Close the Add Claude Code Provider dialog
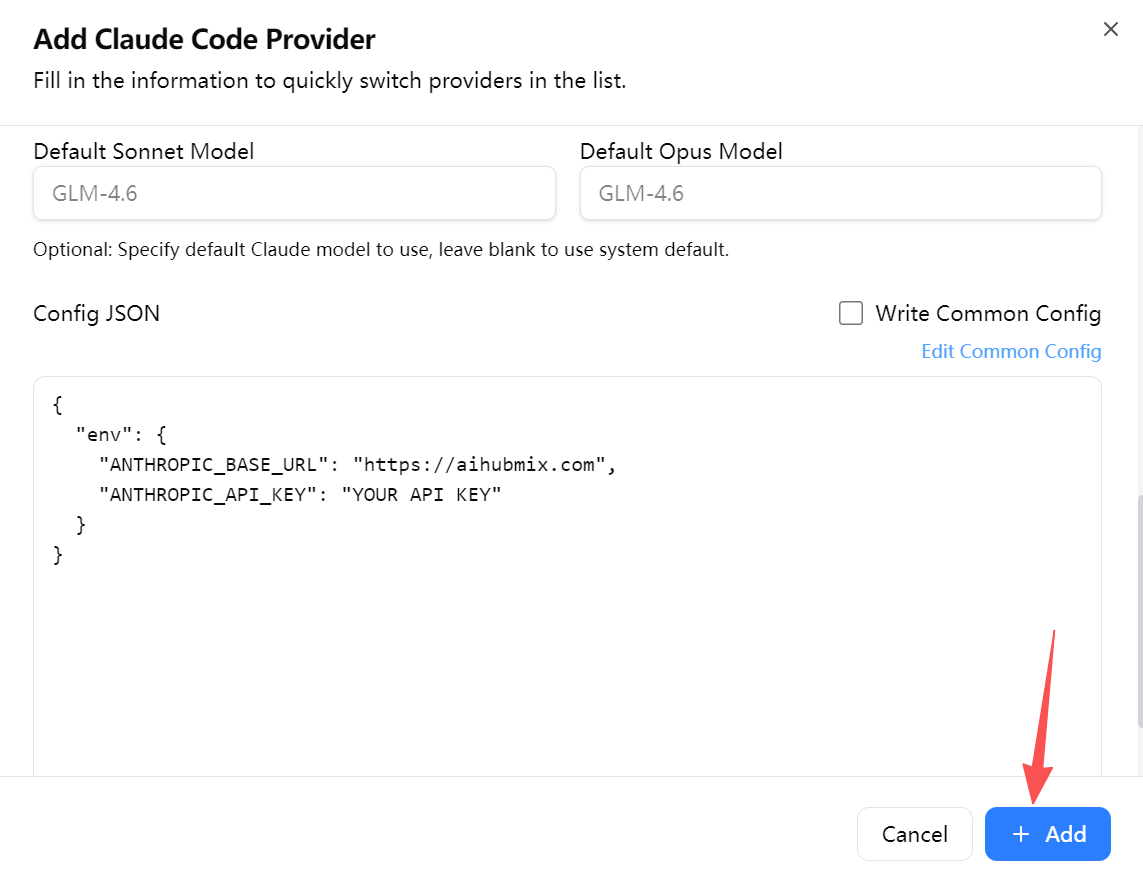 click(1110, 30)
